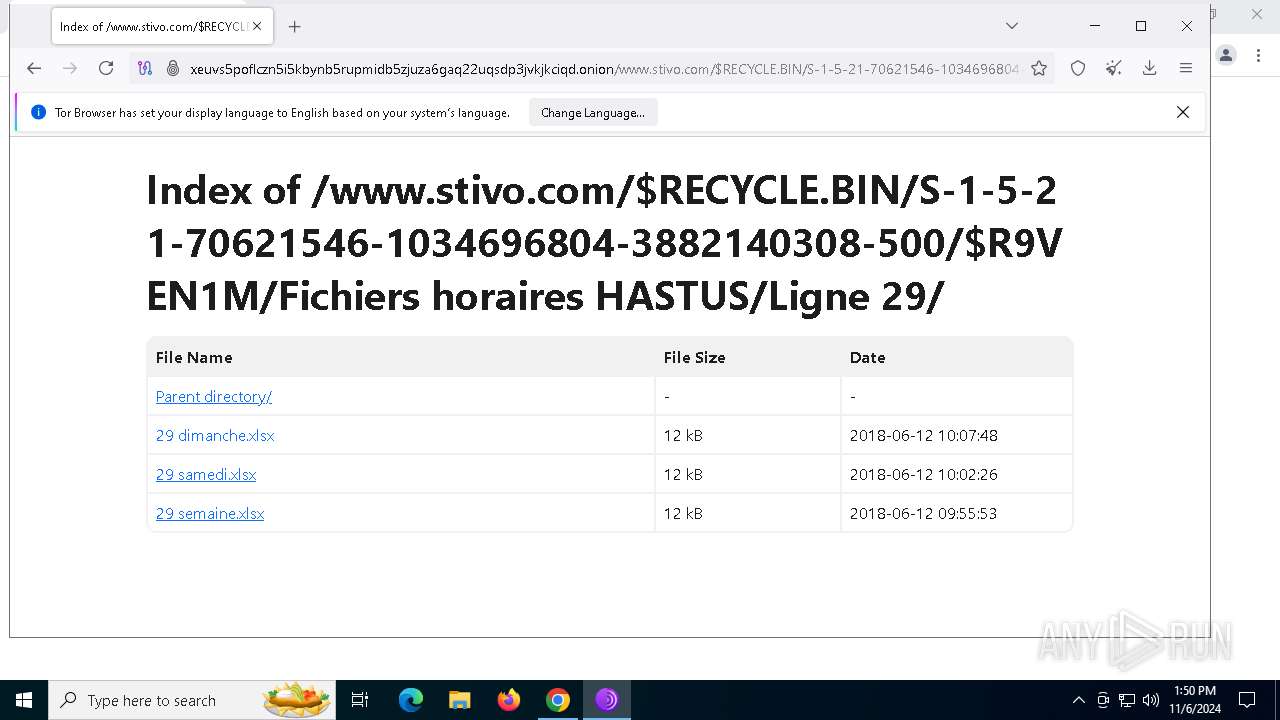Go back to the previous page
This screenshot has width=1280, height=720.
(x=34, y=68)
